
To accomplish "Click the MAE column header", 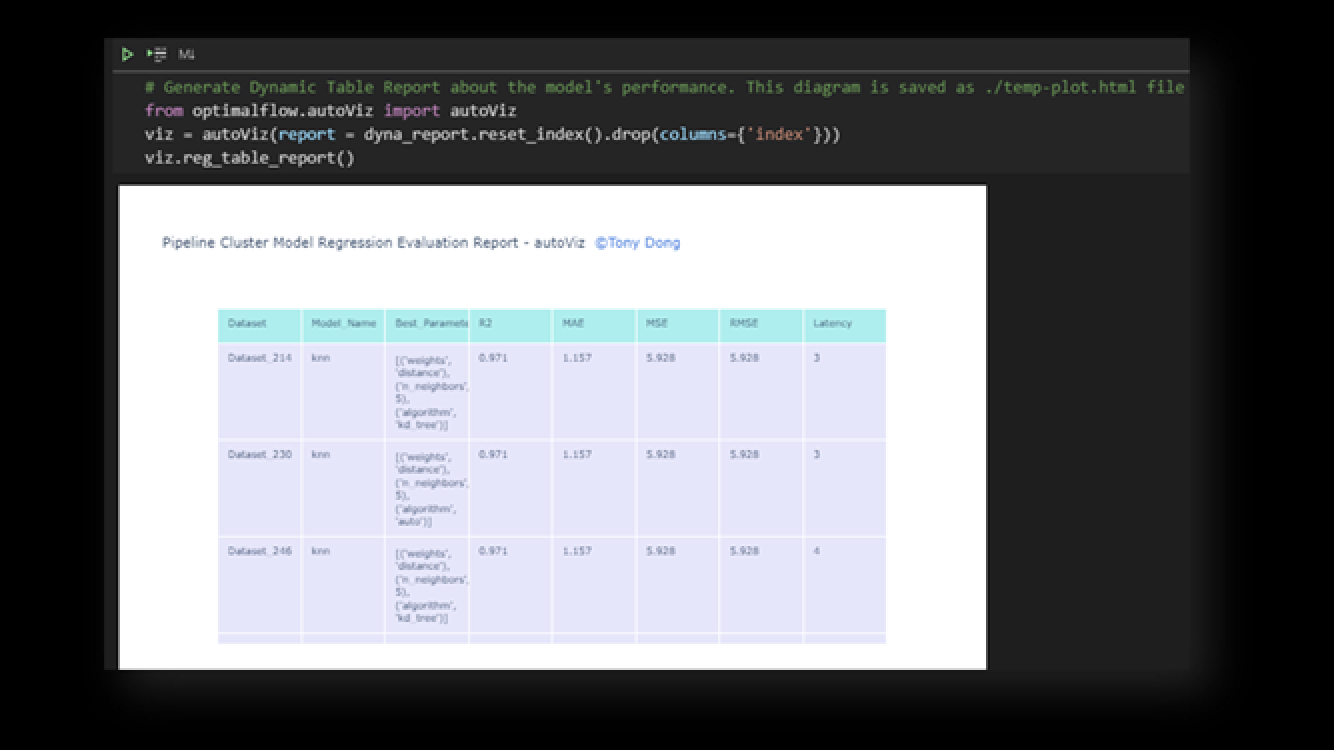I will pos(573,324).
